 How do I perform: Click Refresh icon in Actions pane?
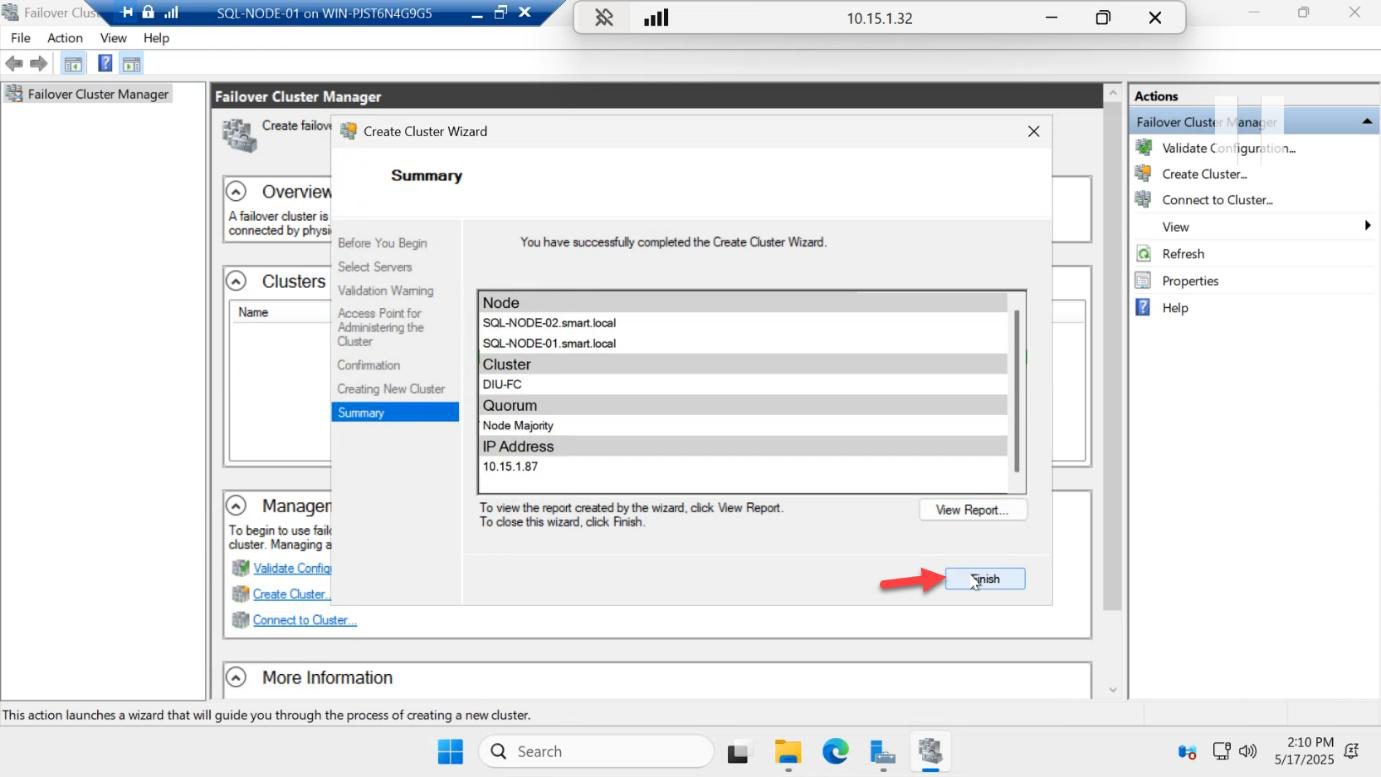point(1144,254)
